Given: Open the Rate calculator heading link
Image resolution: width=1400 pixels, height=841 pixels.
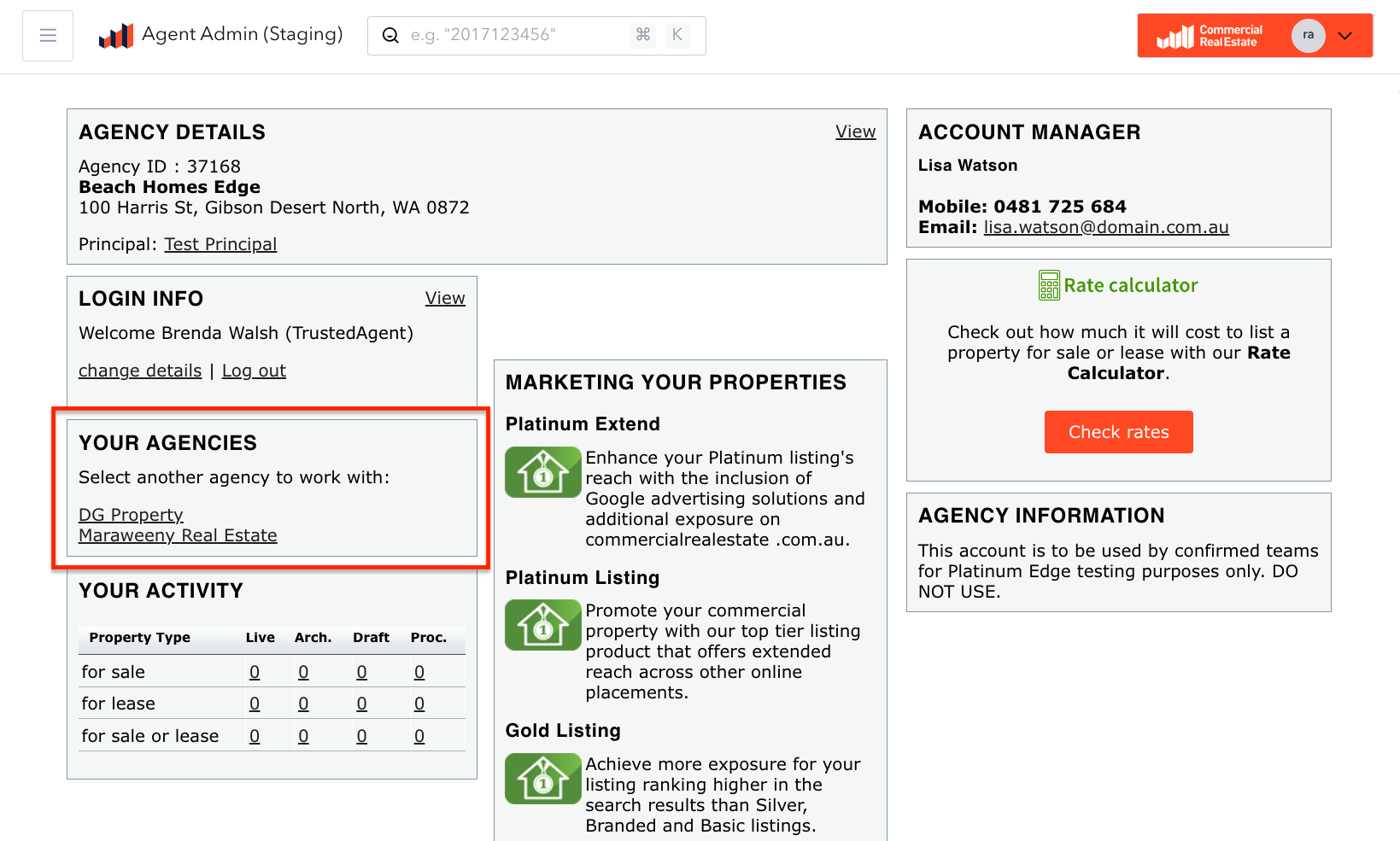Looking at the screenshot, I should [1130, 285].
